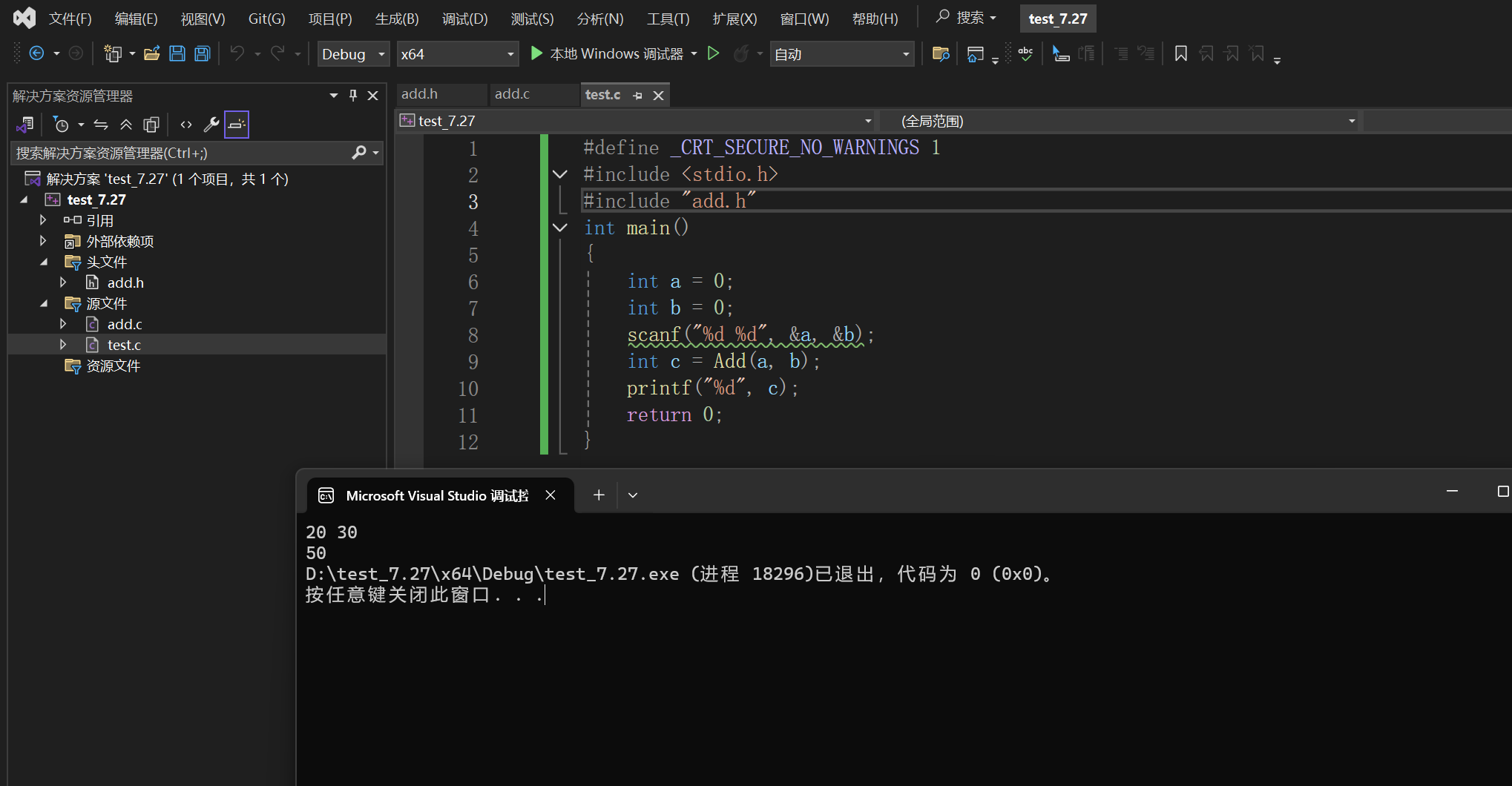The image size is (1512, 786).
Task: Add a new debug console tab
Action: [x=598, y=495]
